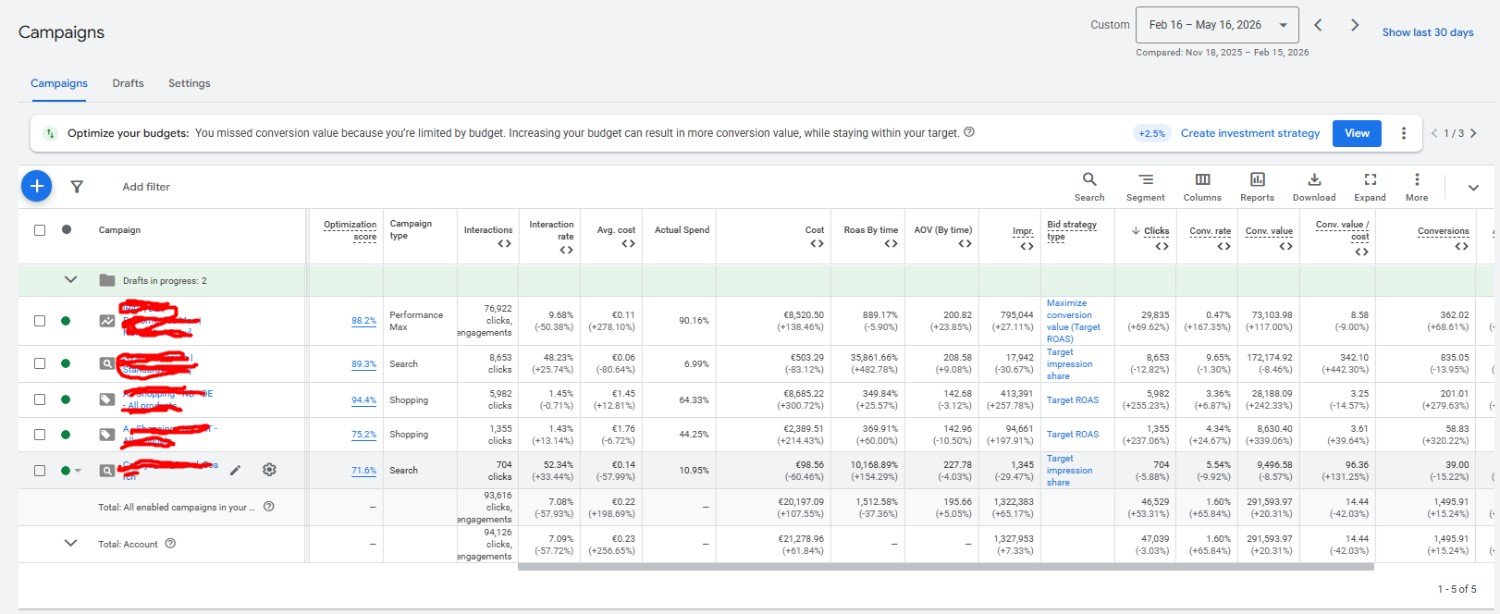Click the Drafts in progress folder icon

pos(107,280)
